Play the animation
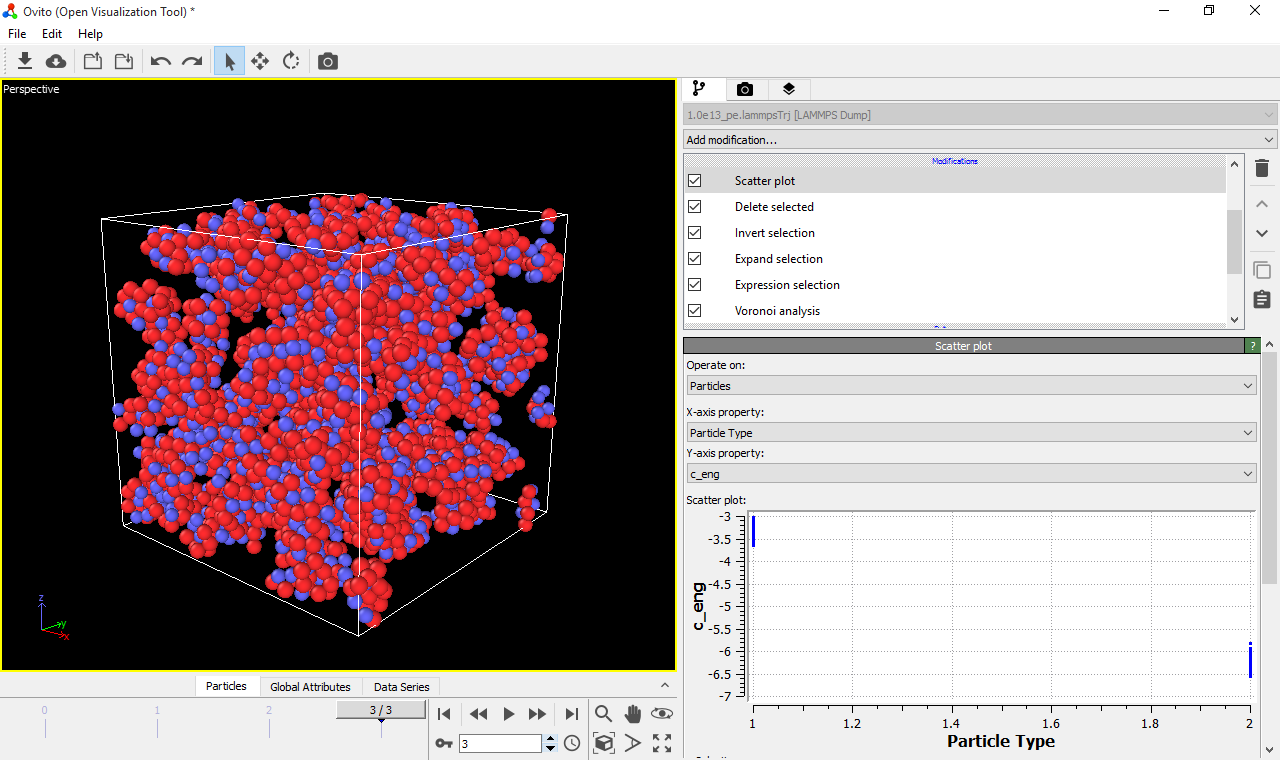This screenshot has height=760, width=1280. (x=508, y=714)
